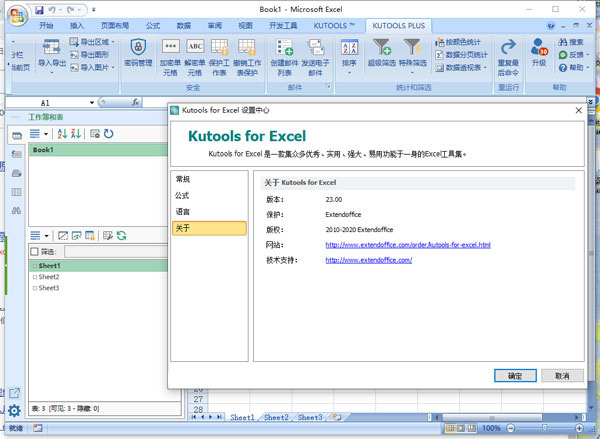
Task: Expand Export Range (导出区域) dropdown
Action: click(113, 42)
